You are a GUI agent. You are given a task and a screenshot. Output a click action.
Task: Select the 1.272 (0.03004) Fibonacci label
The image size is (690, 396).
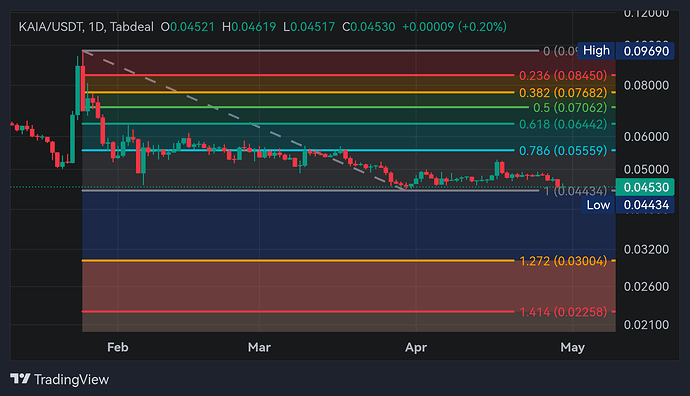click(563, 261)
